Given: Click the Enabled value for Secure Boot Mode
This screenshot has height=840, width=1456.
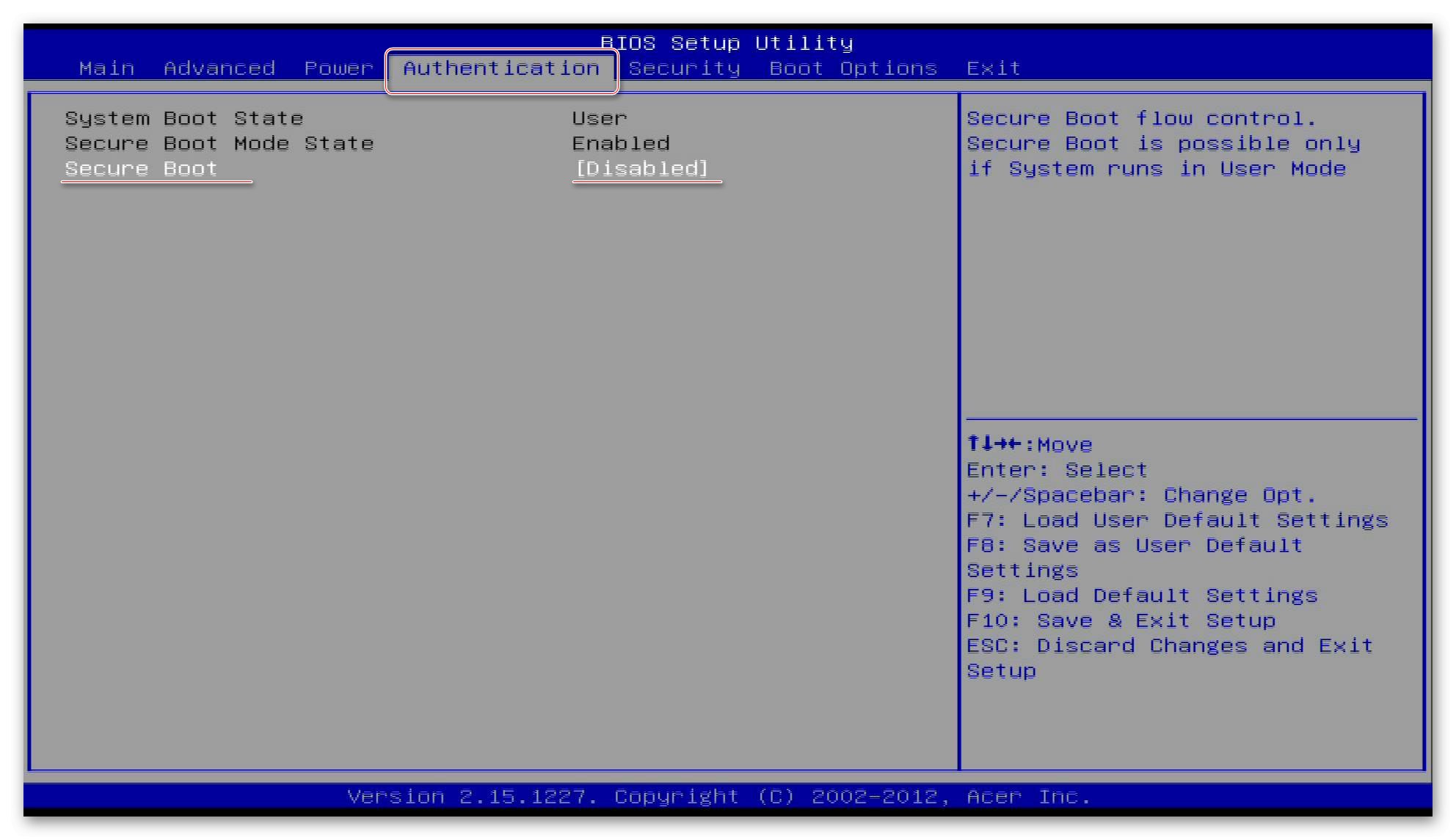Looking at the screenshot, I should pos(620,143).
